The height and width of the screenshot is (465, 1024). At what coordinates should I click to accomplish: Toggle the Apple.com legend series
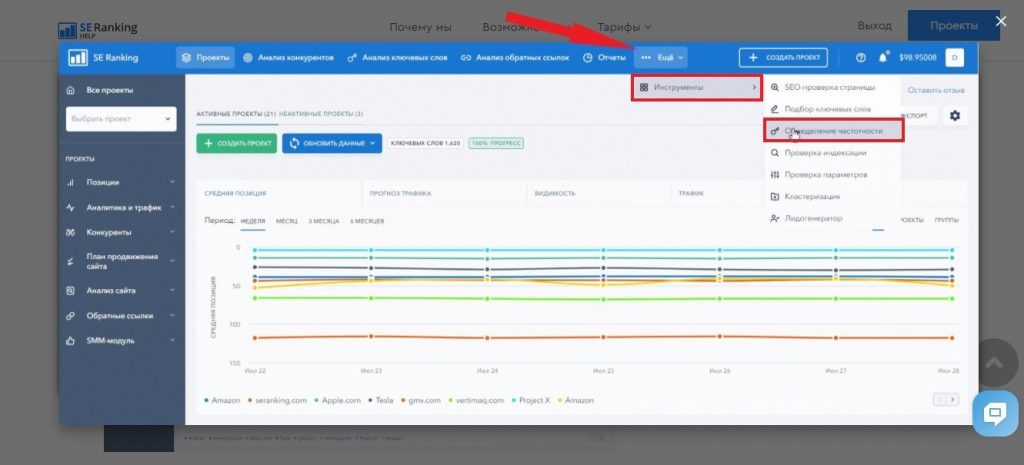click(338, 400)
